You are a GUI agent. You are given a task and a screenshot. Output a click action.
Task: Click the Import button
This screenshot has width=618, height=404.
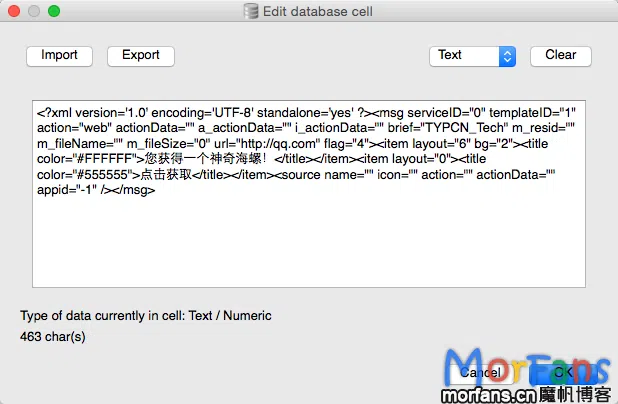(59, 56)
